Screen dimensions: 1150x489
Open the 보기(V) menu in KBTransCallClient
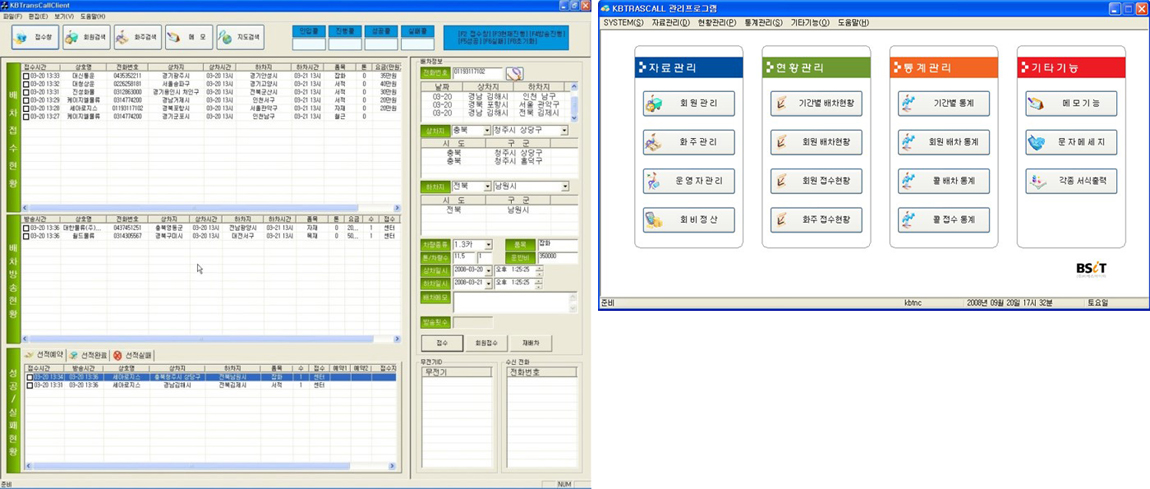[x=65, y=16]
